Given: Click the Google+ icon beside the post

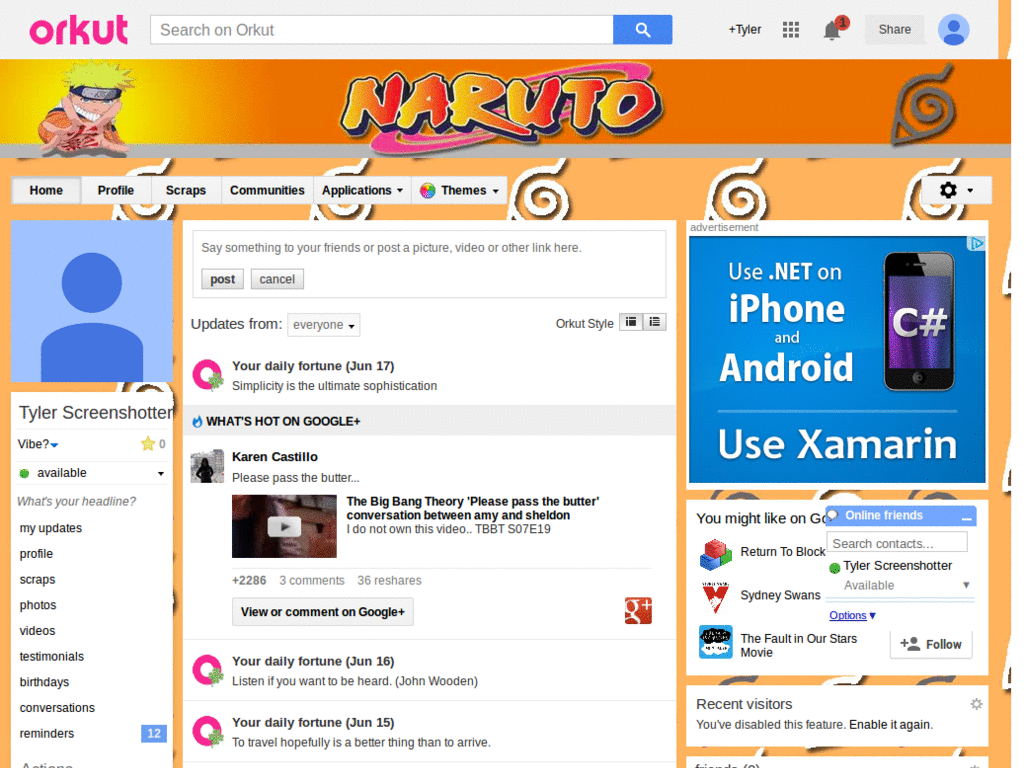Looking at the screenshot, I should [638, 610].
